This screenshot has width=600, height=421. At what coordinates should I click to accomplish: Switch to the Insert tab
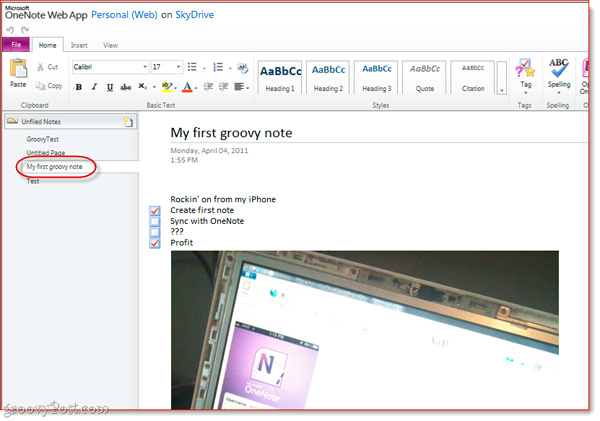79,45
